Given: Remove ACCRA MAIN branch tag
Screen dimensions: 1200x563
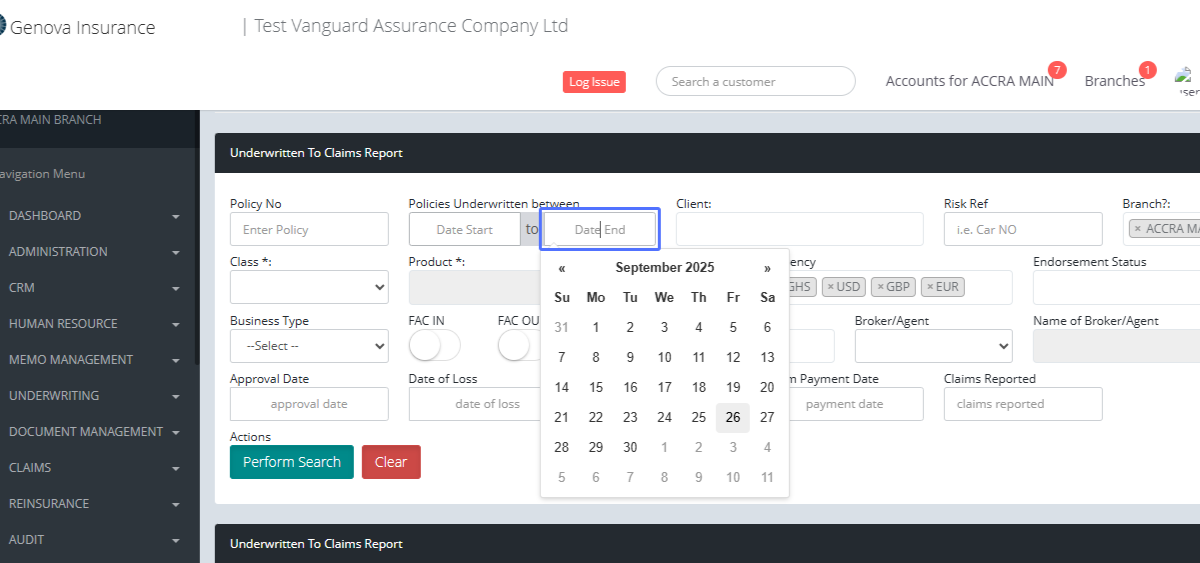Looking at the screenshot, I should (1137, 229).
